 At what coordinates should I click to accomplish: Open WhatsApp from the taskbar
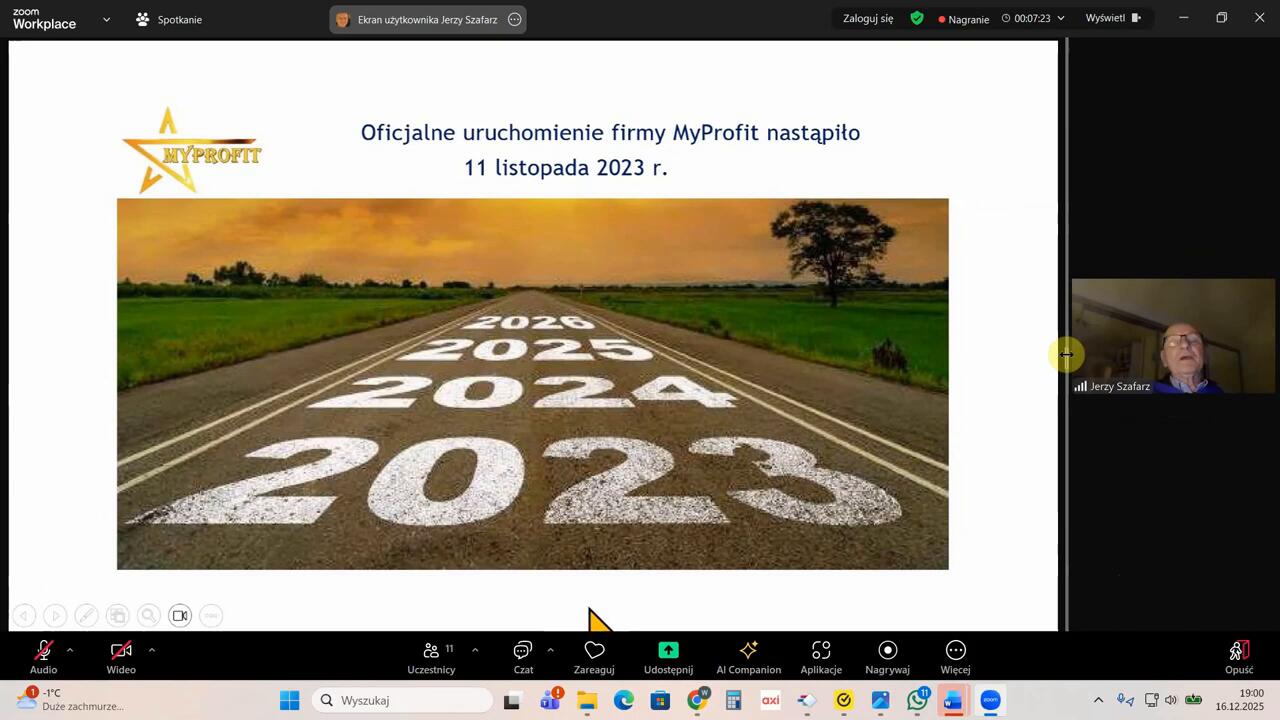(x=916, y=700)
